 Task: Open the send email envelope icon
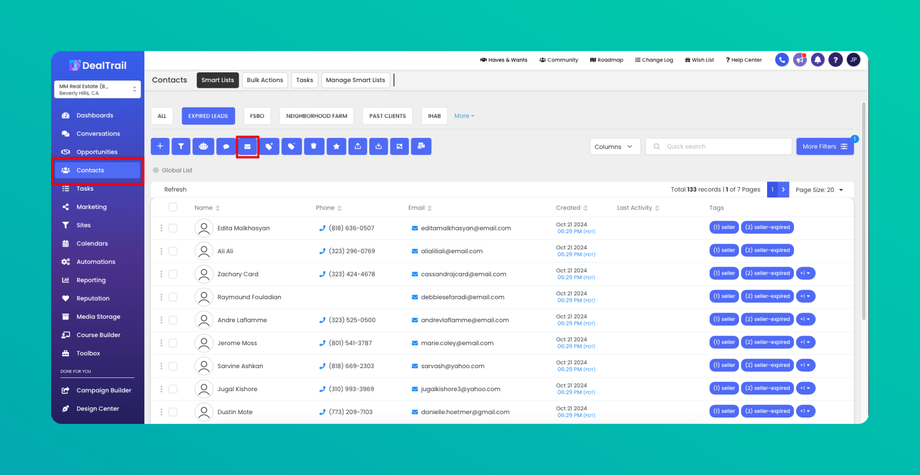pyautogui.click(x=248, y=147)
